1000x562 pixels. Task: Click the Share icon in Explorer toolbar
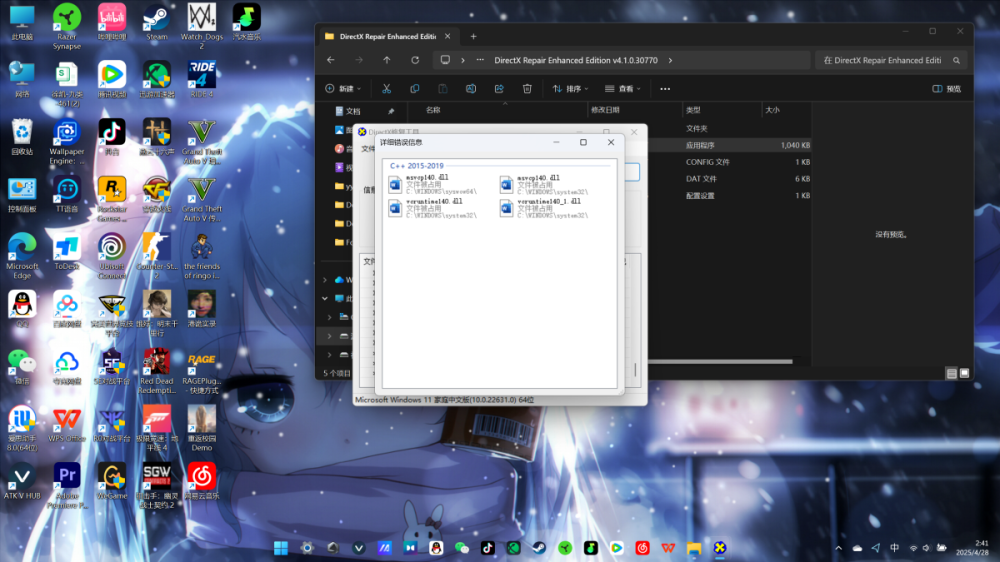tap(499, 89)
